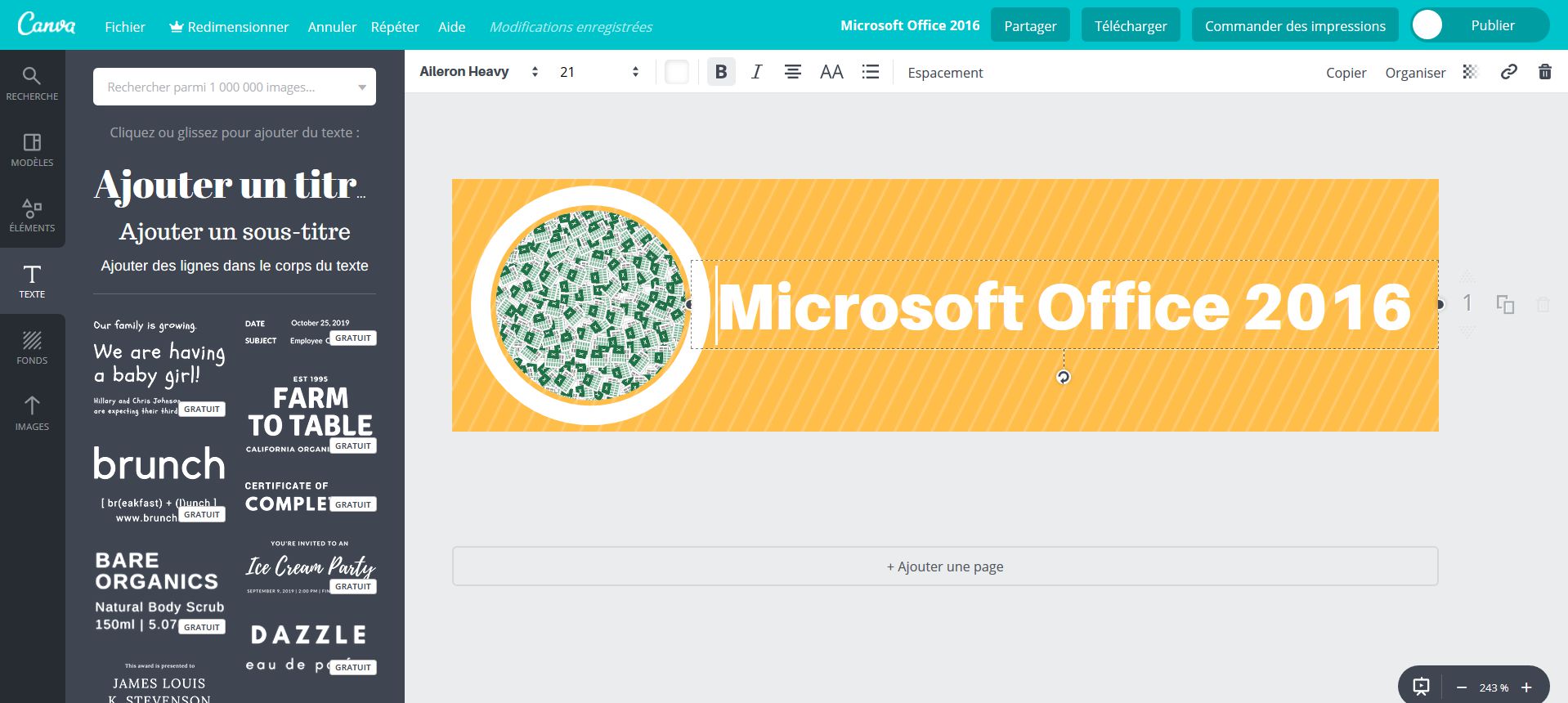Select the Texte sidebar tab
Screen dimensions: 1568x703
pos(32,281)
